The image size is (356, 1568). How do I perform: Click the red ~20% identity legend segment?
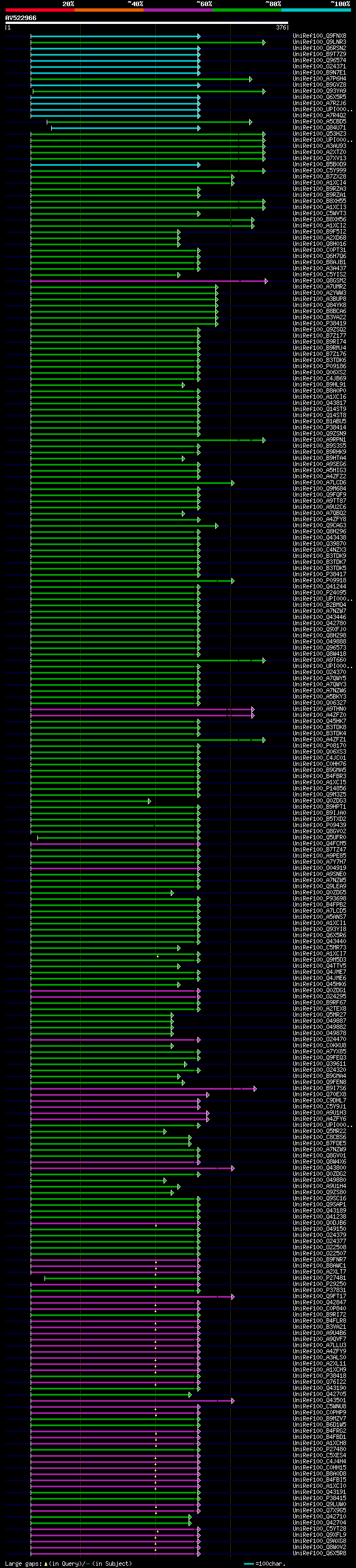[x=40, y=11]
